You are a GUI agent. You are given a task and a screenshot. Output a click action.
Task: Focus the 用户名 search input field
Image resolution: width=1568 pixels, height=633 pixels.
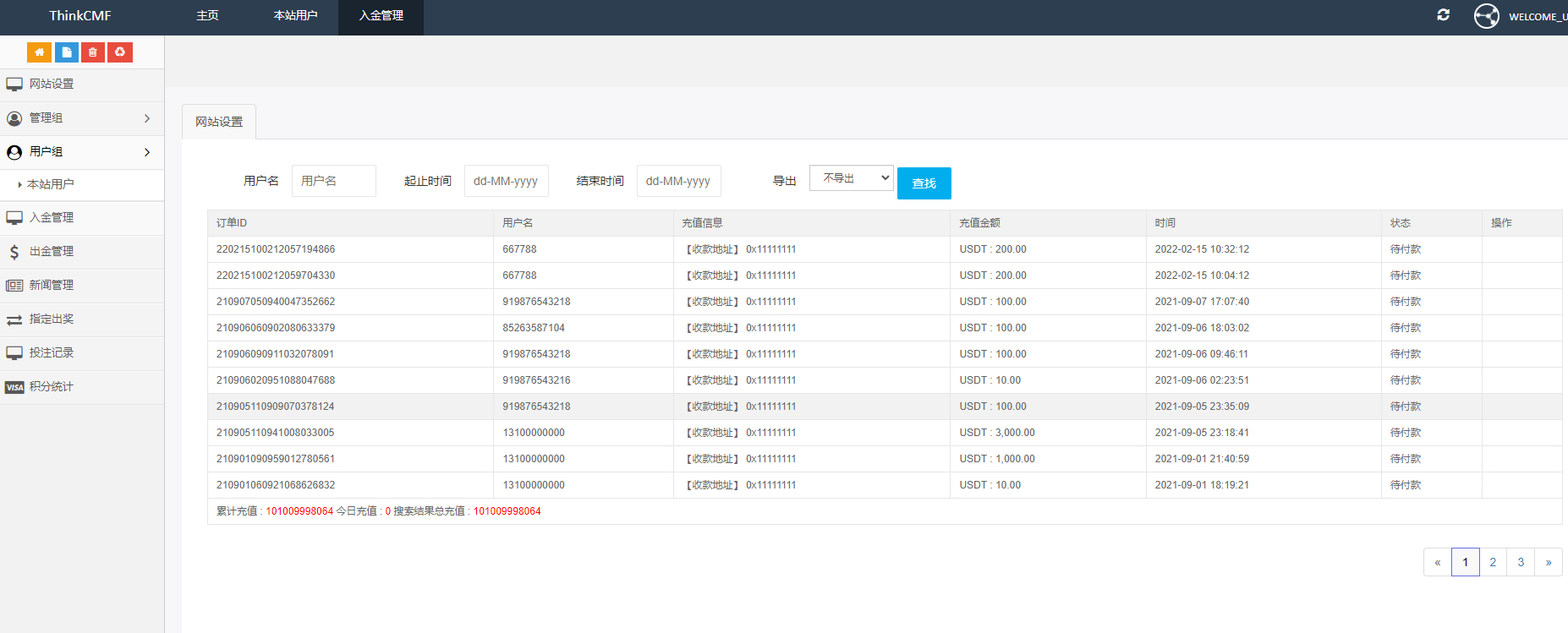coord(333,181)
